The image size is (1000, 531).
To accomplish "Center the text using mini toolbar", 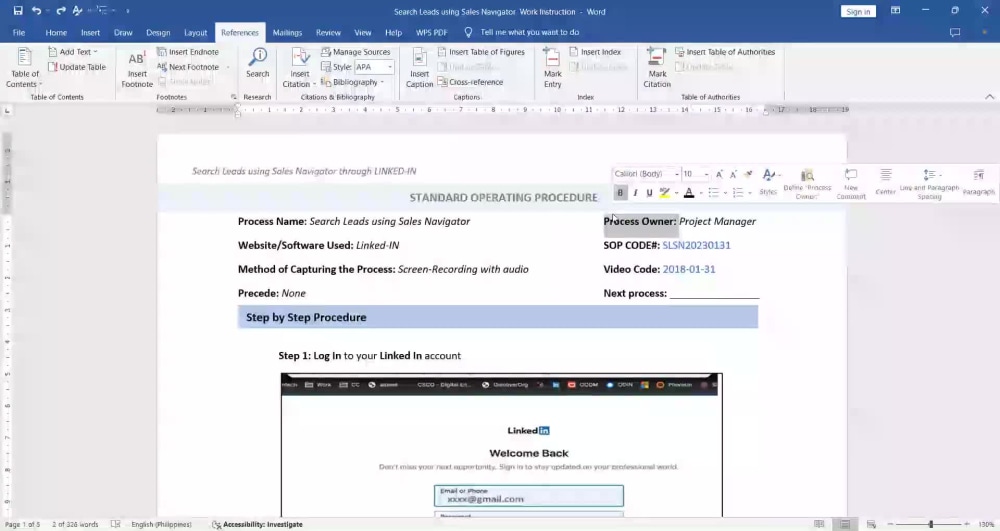I will pyautogui.click(x=885, y=182).
